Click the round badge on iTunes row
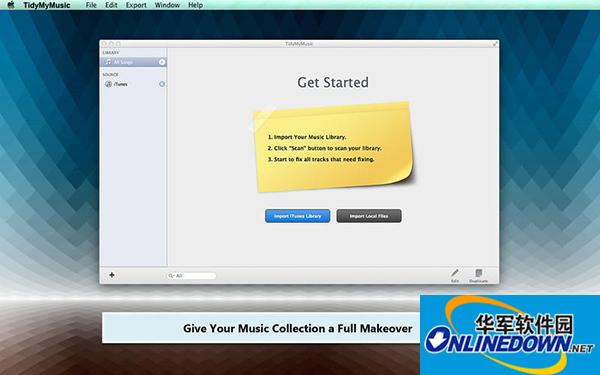 pos(162,84)
